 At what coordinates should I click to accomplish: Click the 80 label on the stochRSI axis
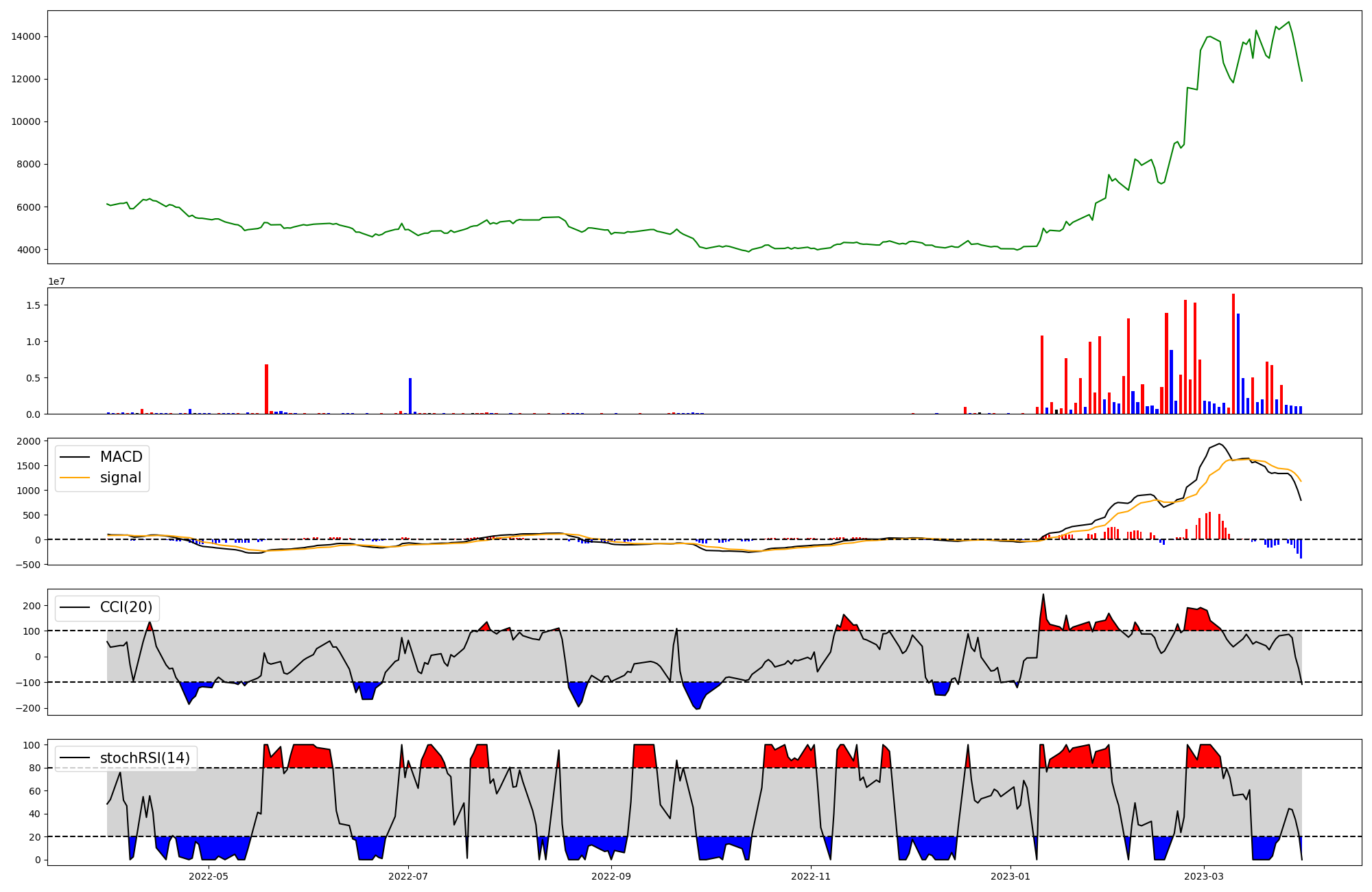(34, 768)
